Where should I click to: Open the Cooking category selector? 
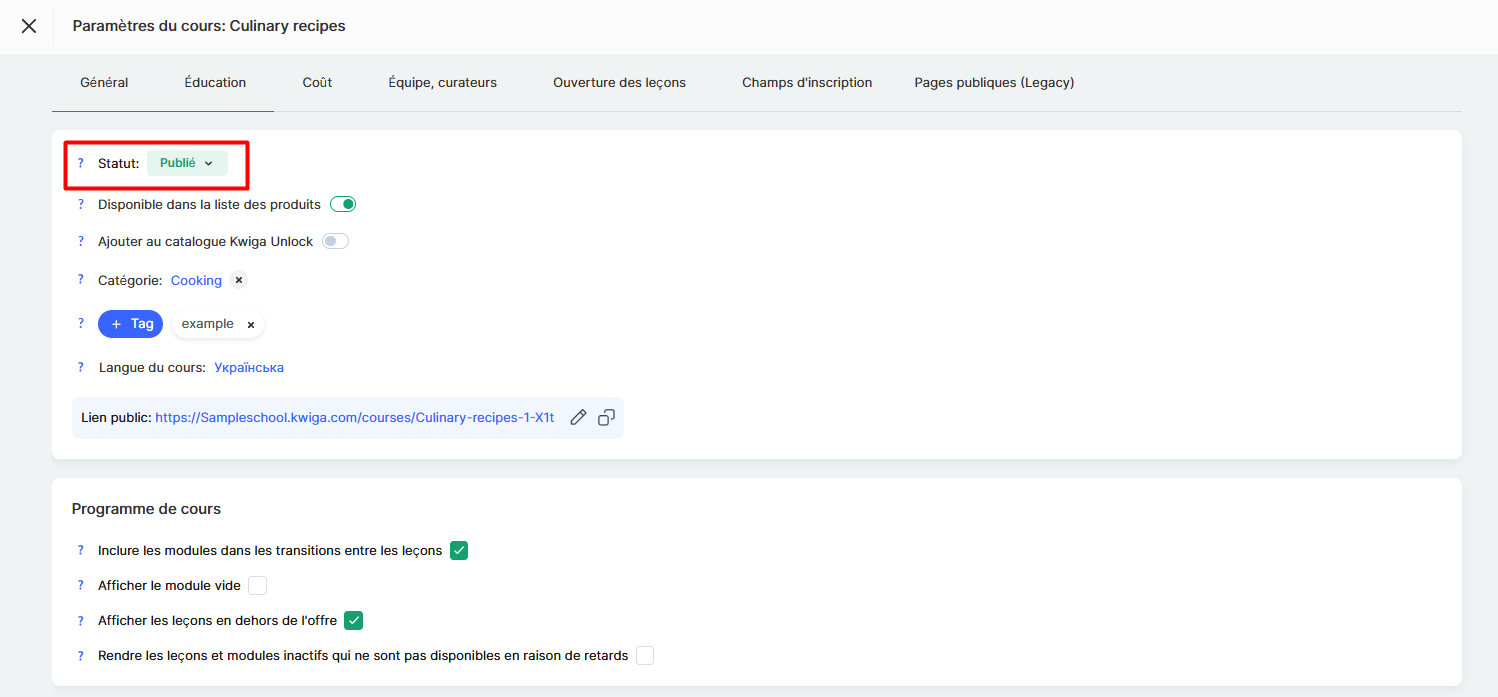(x=196, y=280)
